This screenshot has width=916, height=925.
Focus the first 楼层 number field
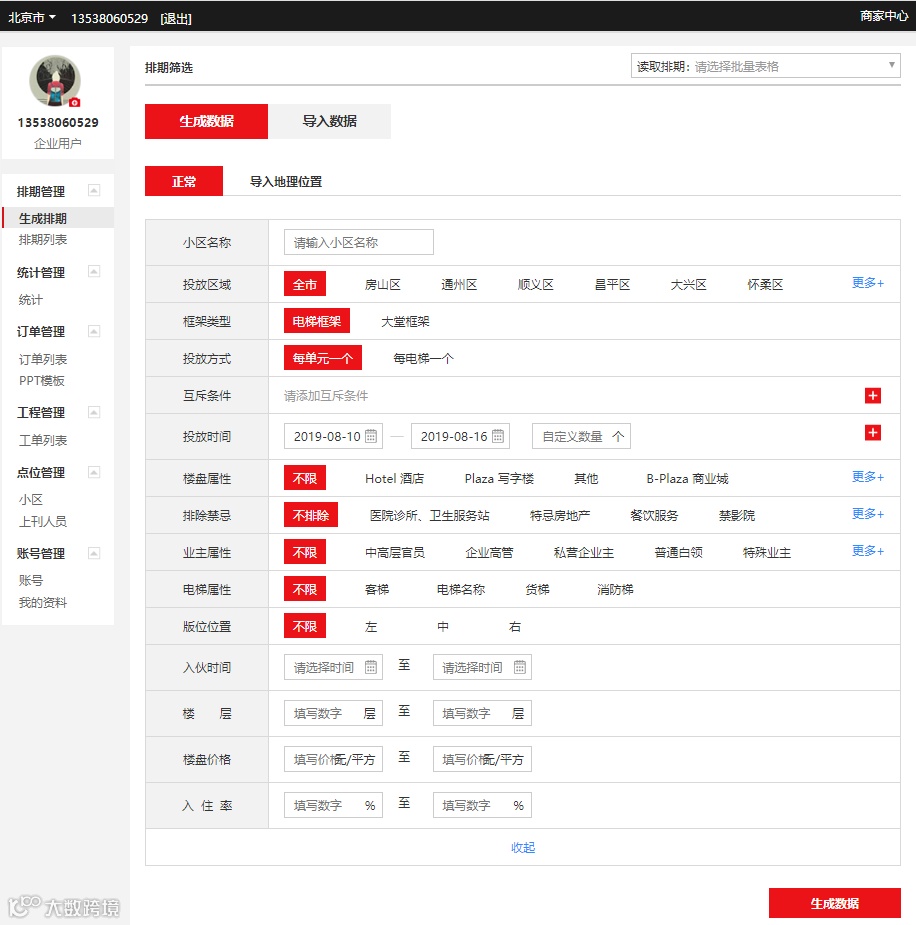[x=333, y=713]
